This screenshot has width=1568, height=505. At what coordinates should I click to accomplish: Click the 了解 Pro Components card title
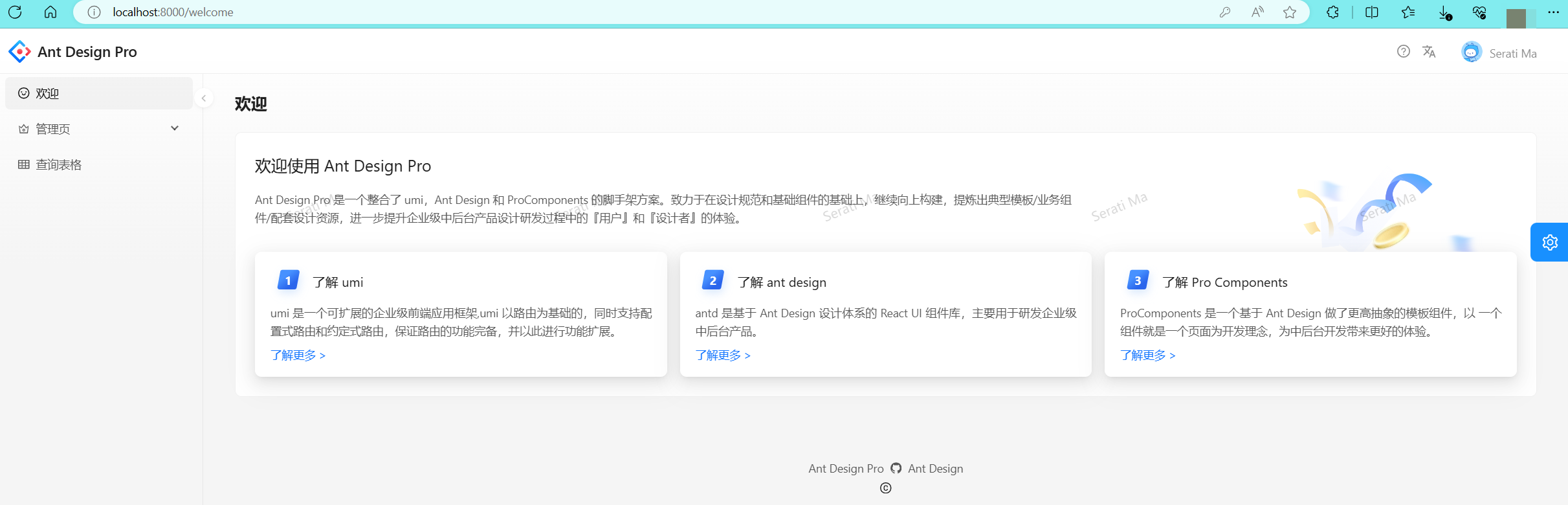1224,282
